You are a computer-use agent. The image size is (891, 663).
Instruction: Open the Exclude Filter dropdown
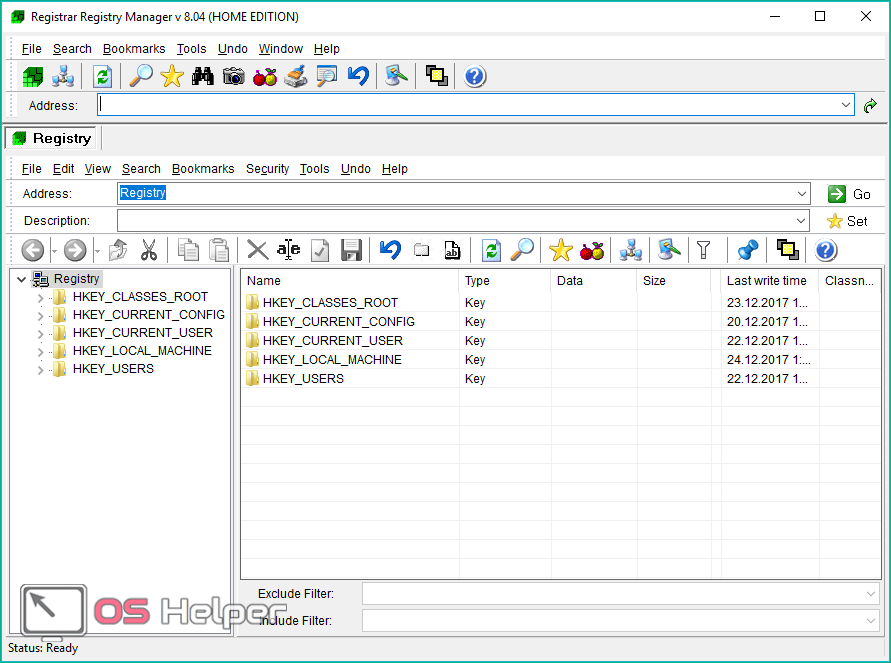click(871, 594)
